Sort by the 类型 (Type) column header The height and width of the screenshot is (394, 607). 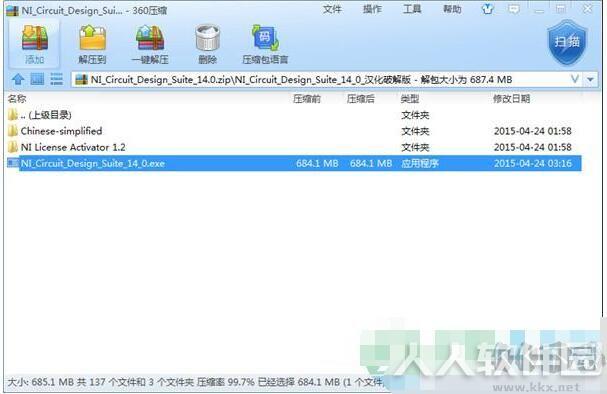tap(410, 99)
